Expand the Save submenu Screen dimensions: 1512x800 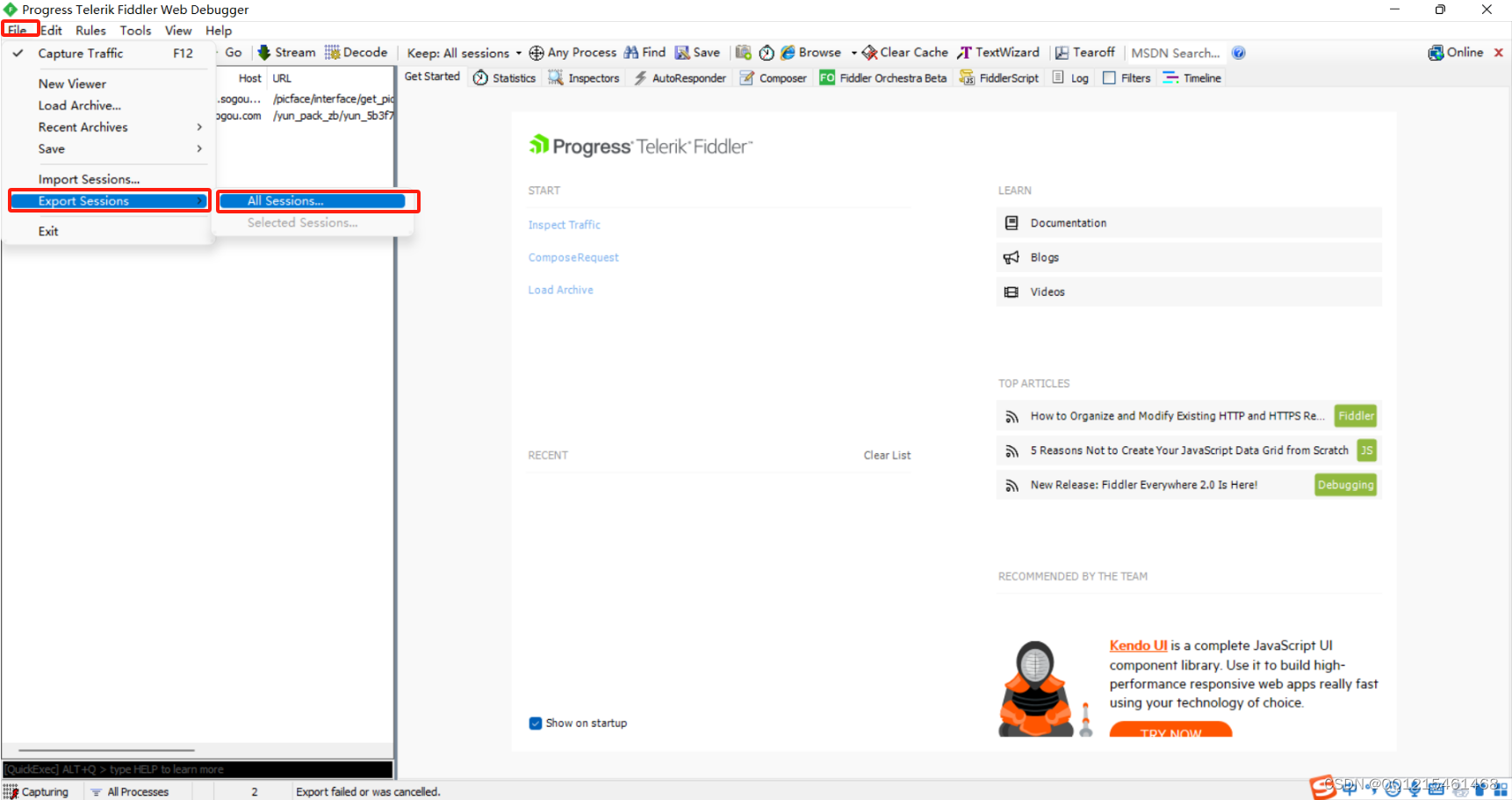(109, 149)
